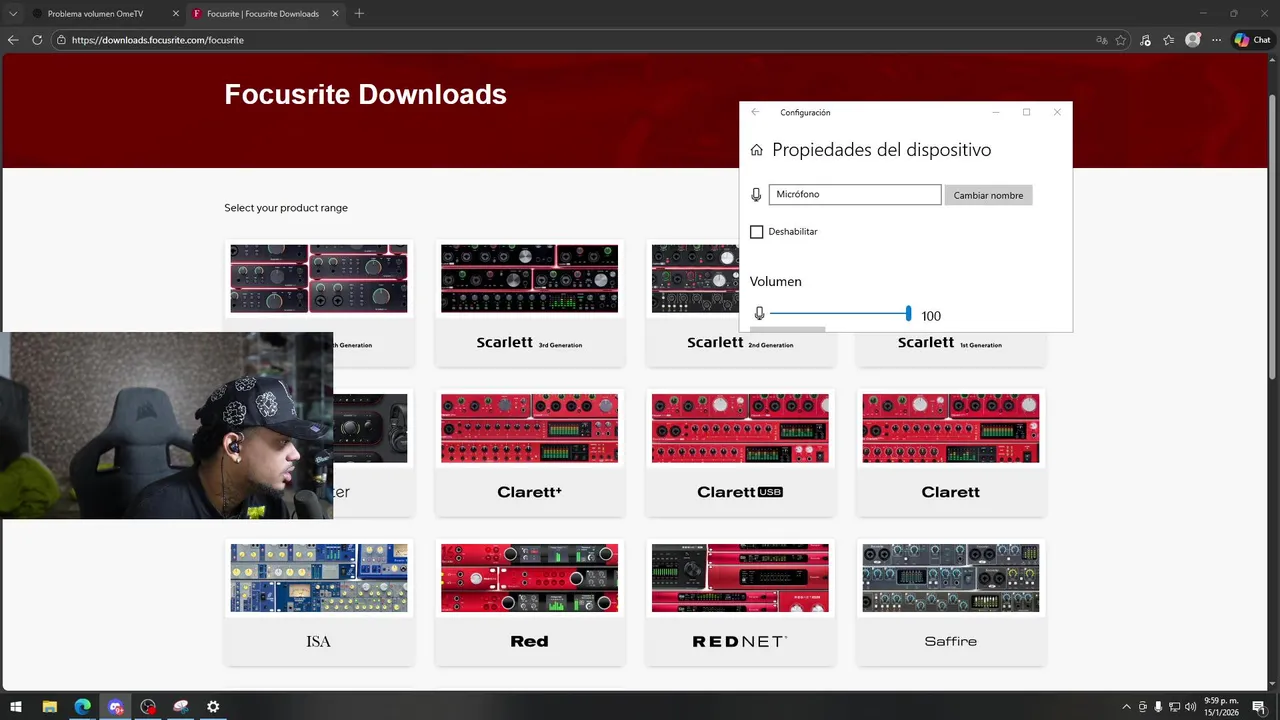Viewport: 1280px width, 720px height.
Task: Open the Windows Start menu
Action: (x=16, y=706)
